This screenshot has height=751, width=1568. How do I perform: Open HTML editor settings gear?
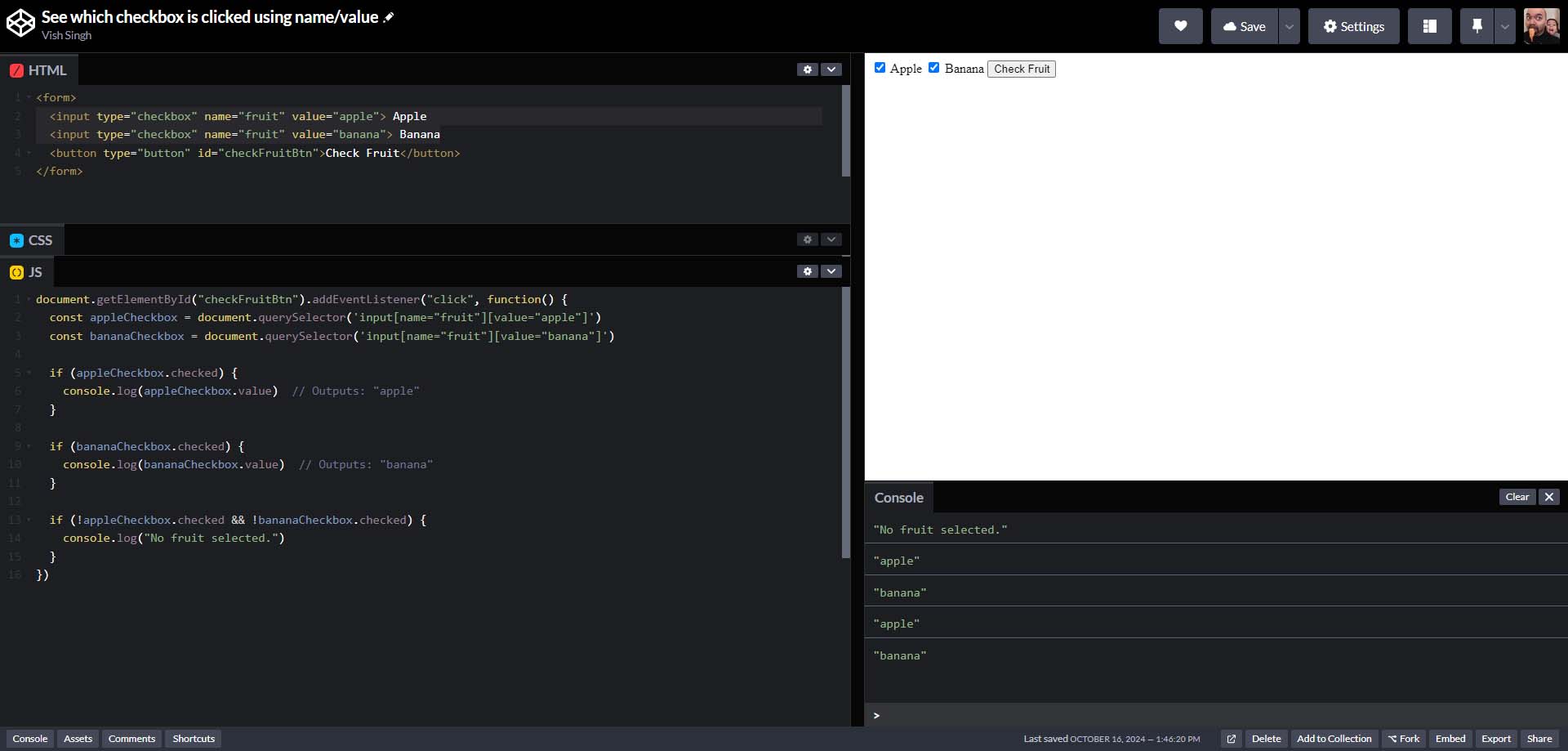807,69
